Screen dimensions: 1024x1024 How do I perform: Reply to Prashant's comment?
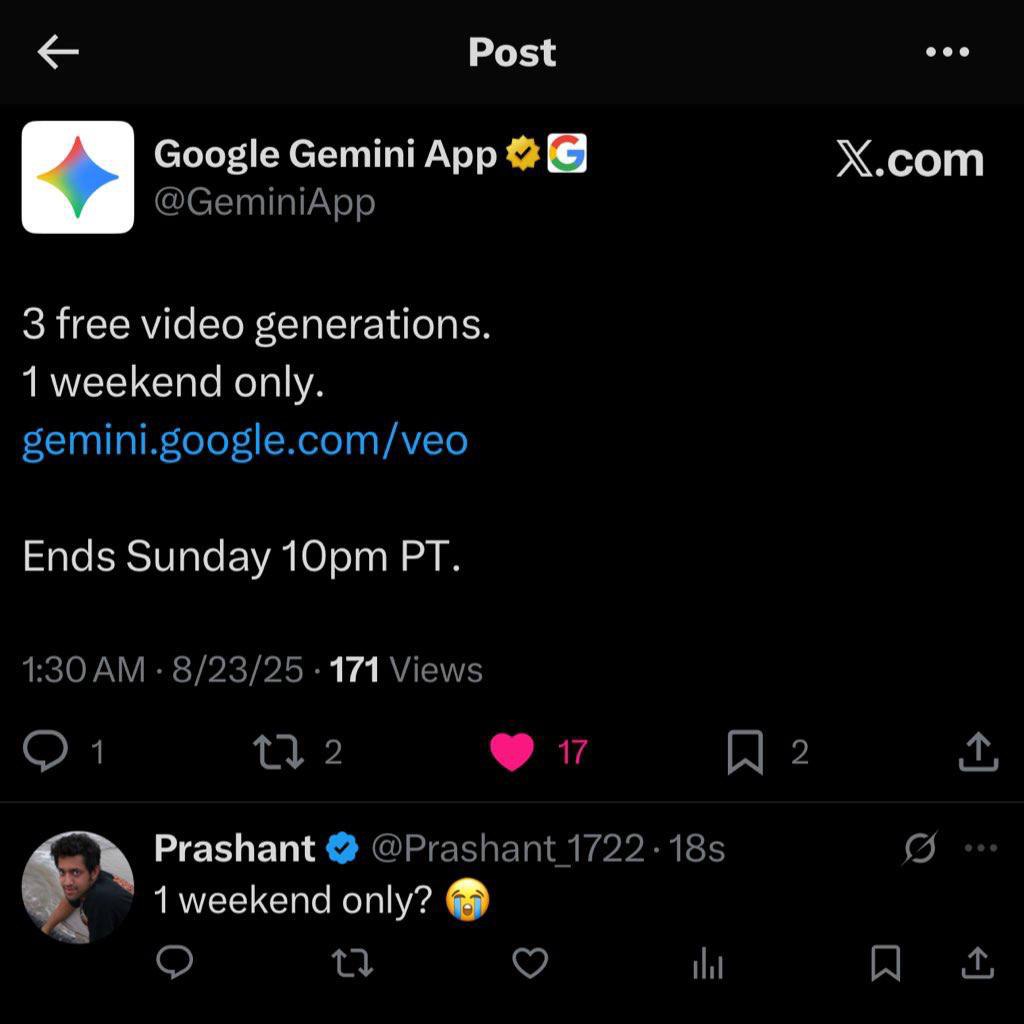(176, 963)
